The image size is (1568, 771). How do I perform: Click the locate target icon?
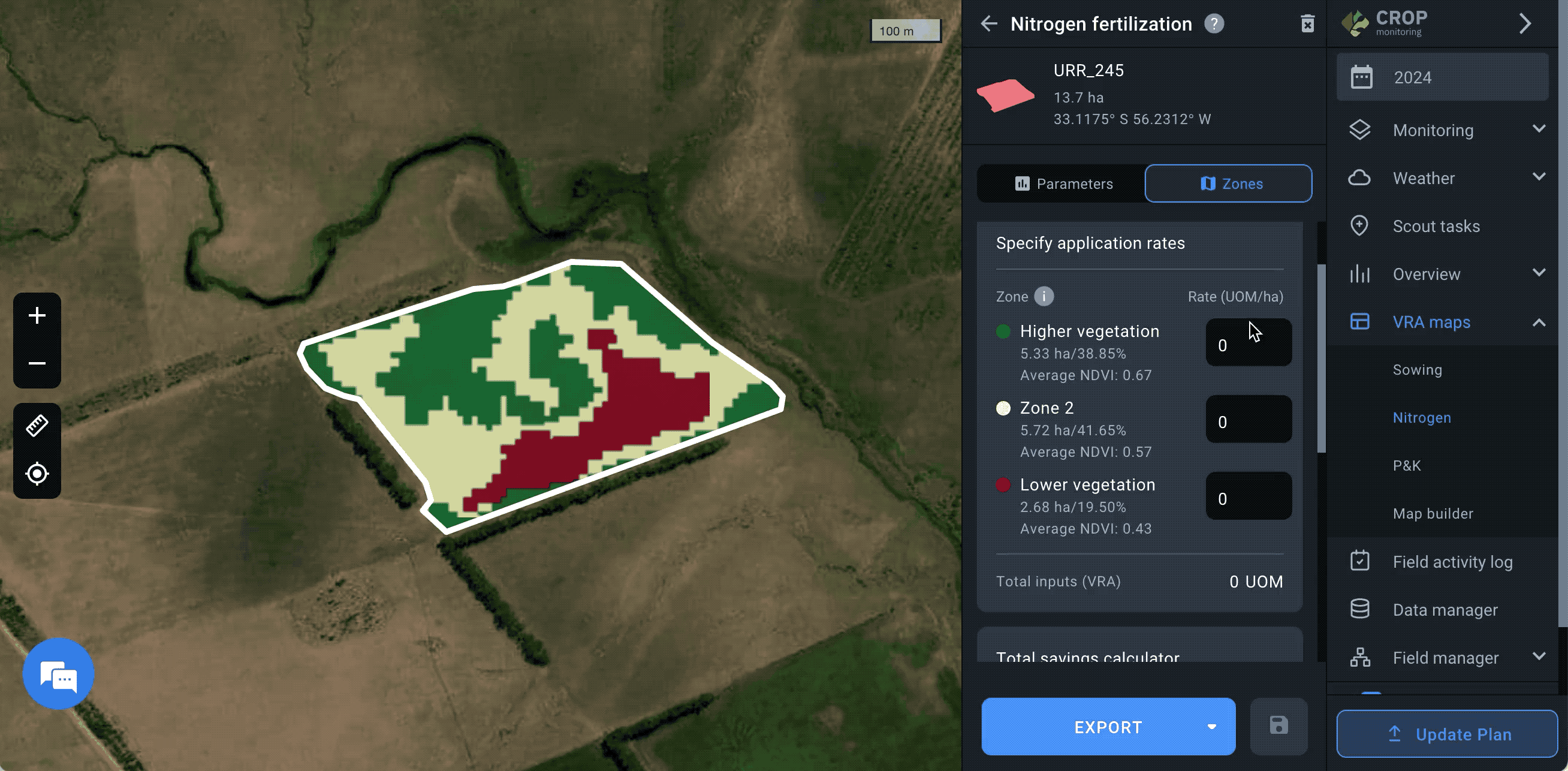tap(37, 473)
